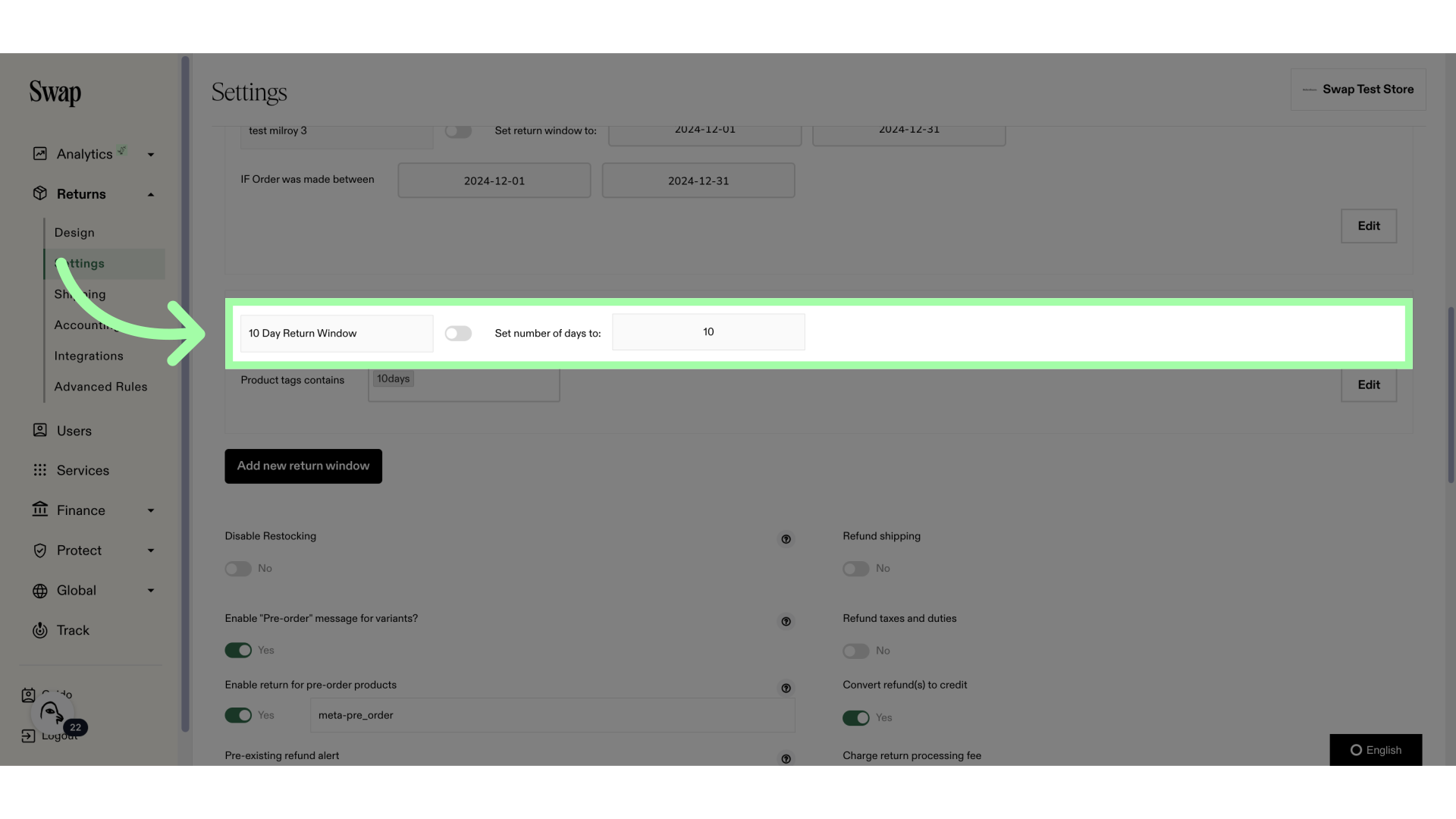Viewport: 1456px width, 819px height.
Task: Select the Shipping menu item
Action: point(79,294)
